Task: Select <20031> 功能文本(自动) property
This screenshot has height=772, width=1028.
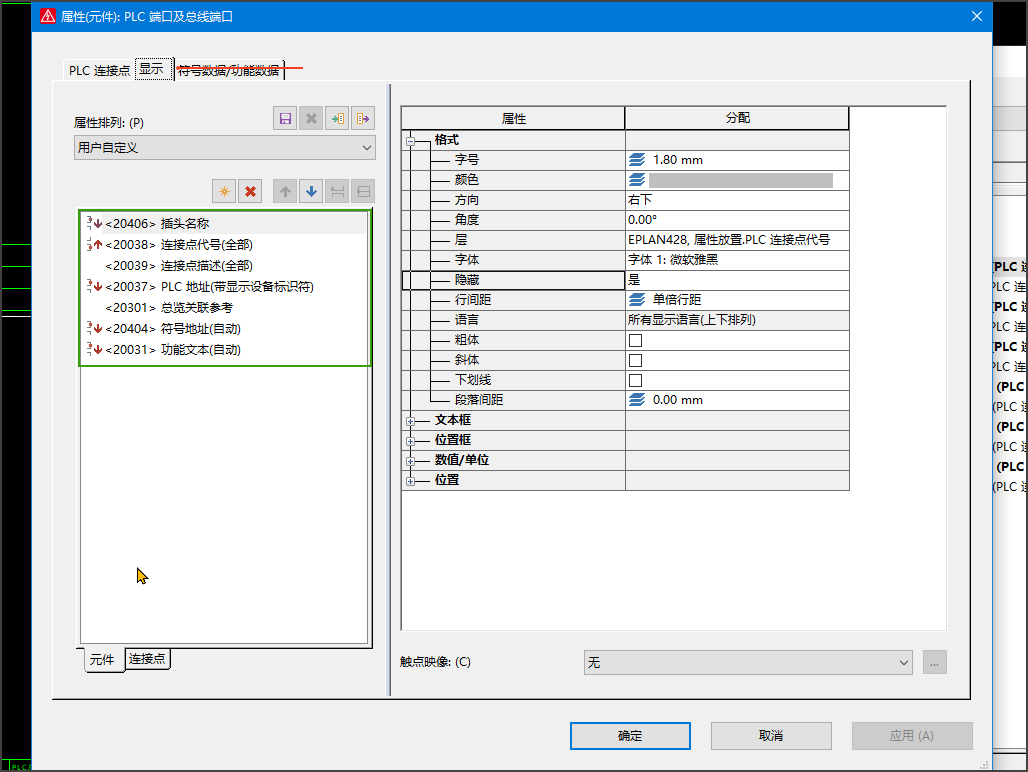Action: click(x=173, y=349)
